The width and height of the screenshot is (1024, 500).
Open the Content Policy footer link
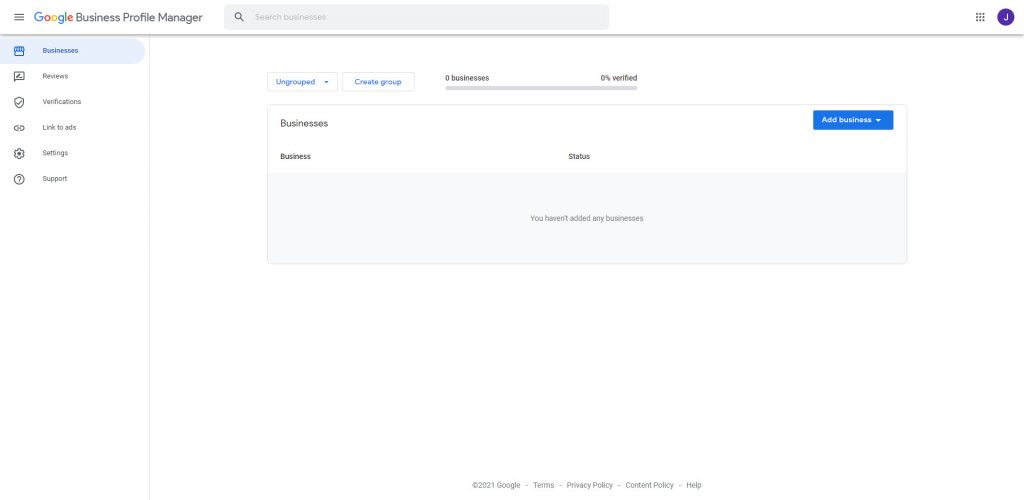tap(649, 485)
